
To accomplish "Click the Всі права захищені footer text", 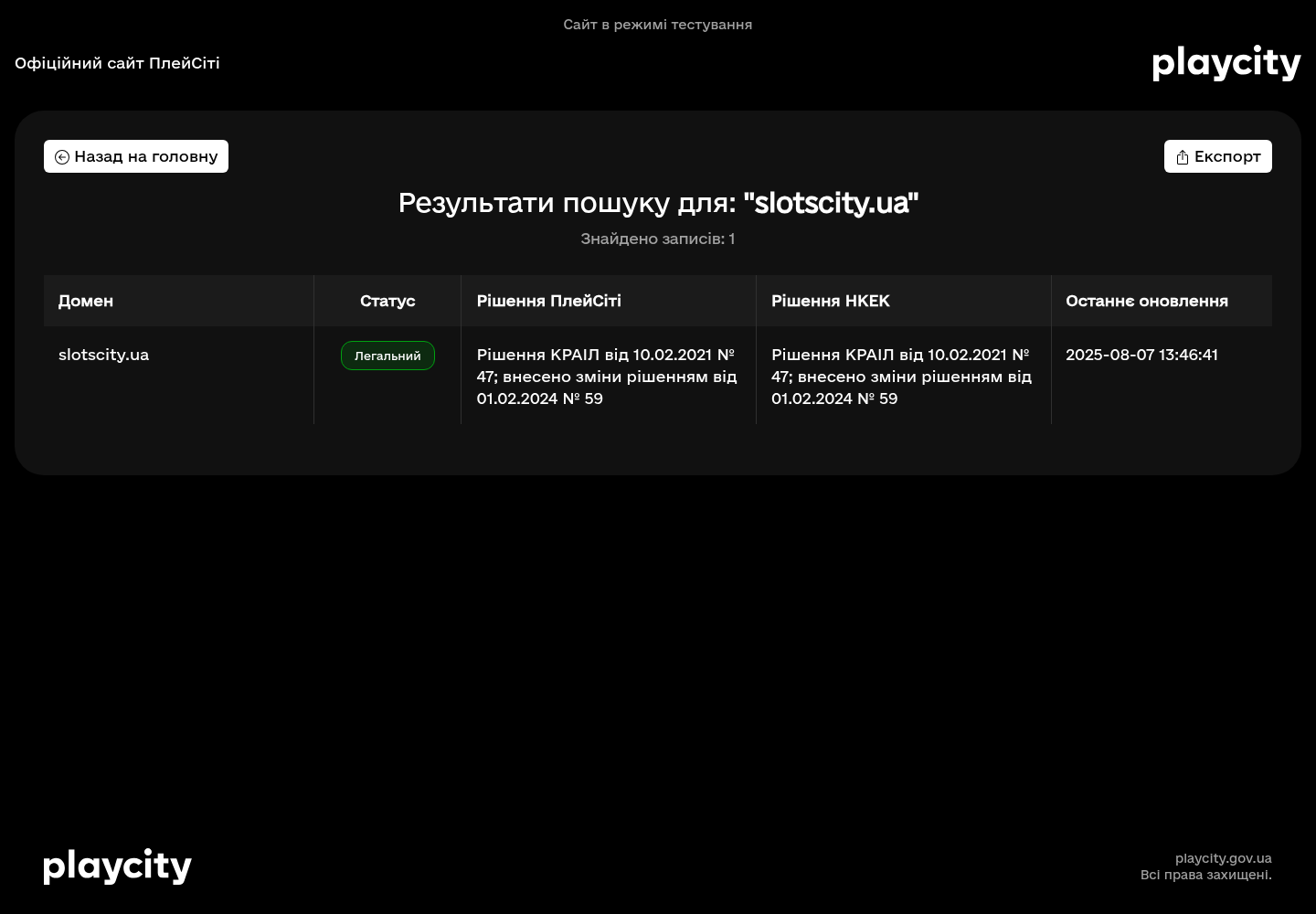I will [1206, 875].
